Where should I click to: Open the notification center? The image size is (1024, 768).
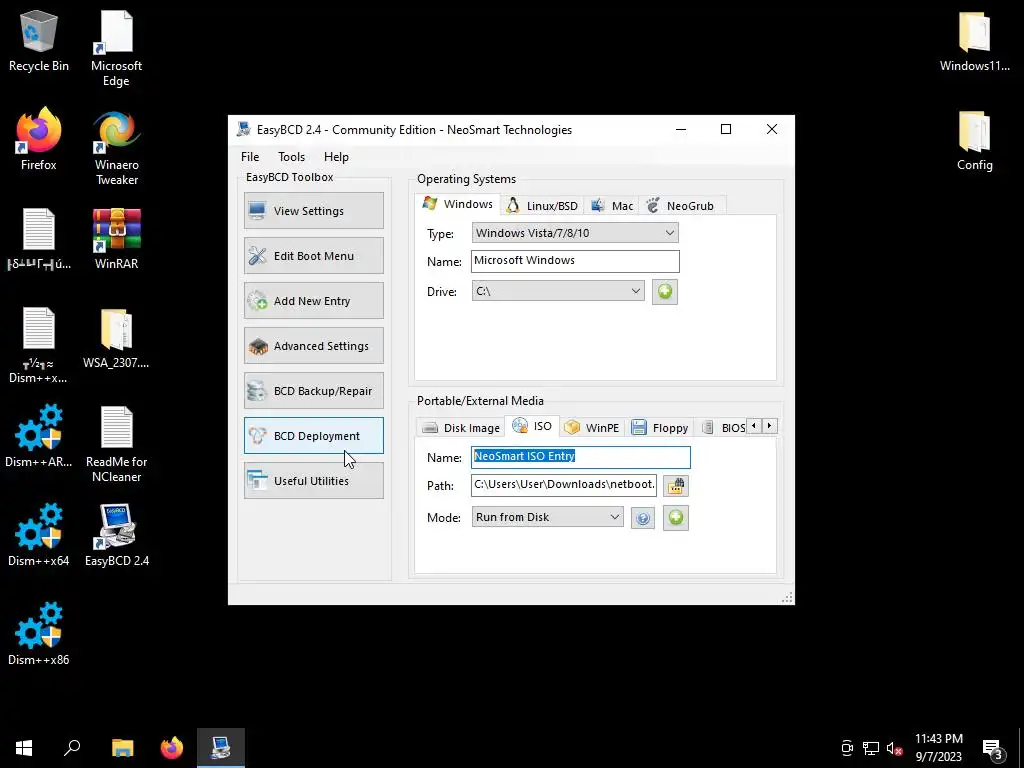point(993,748)
